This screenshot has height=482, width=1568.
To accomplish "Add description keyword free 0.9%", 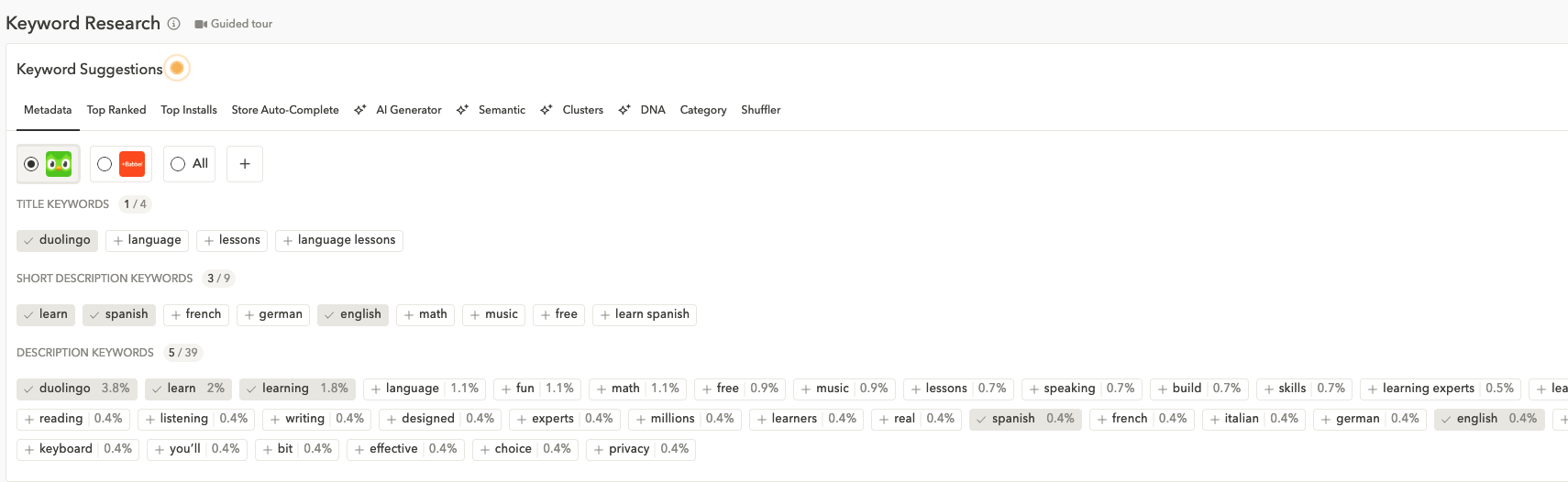I will [740, 389].
